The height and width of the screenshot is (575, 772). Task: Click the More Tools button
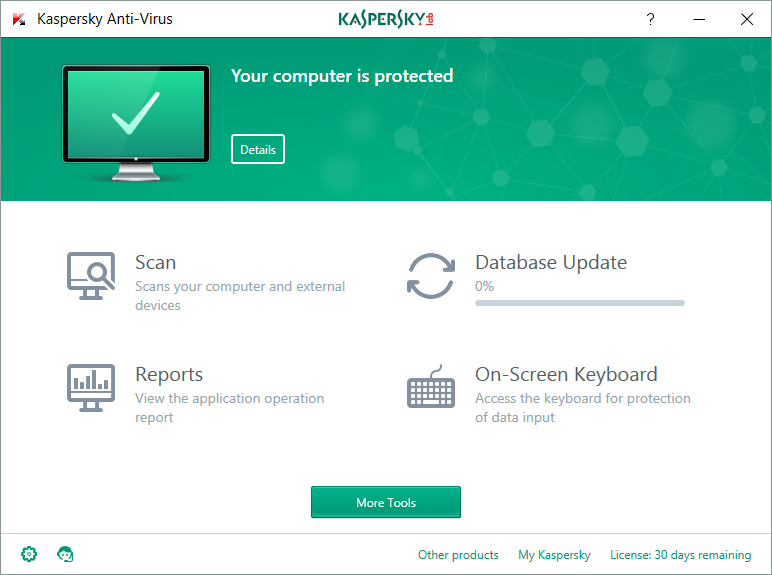tap(386, 502)
